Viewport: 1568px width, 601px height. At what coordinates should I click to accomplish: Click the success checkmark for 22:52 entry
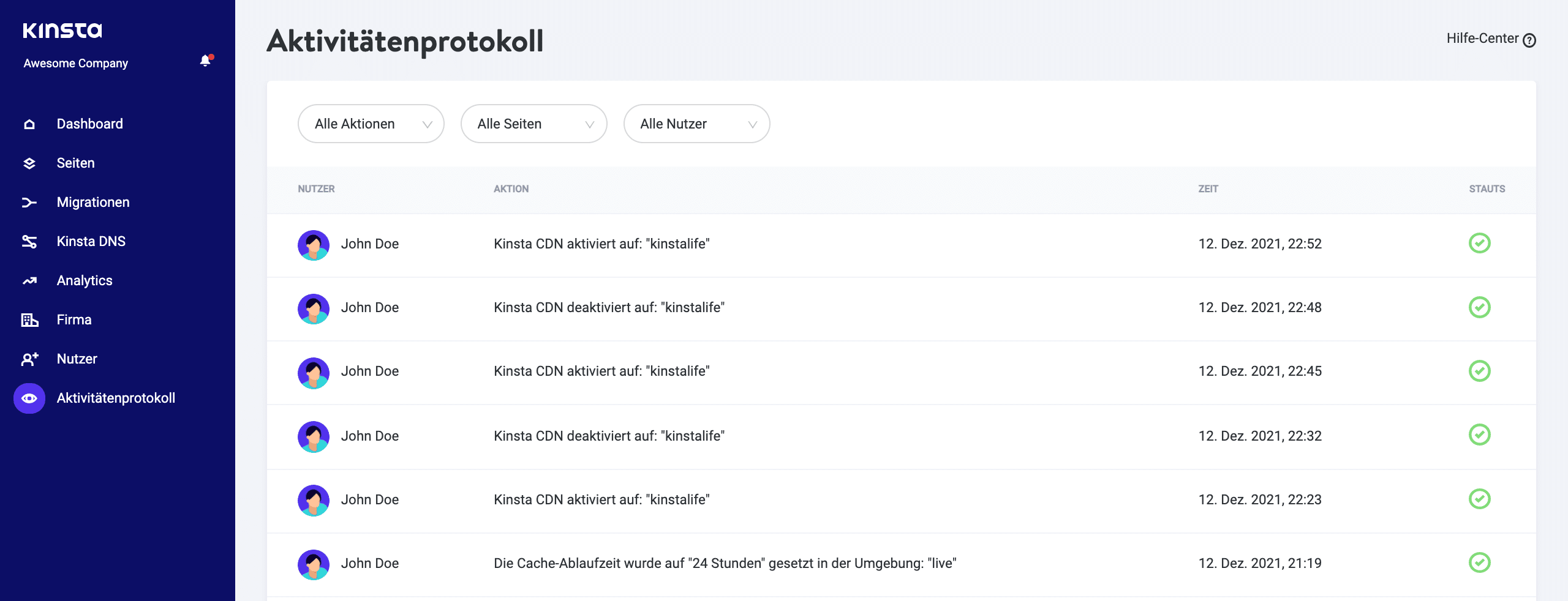click(1479, 244)
